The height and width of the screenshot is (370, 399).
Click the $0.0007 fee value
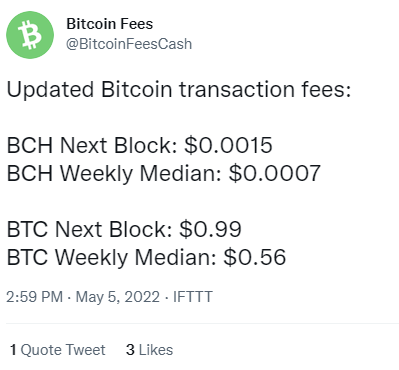(275, 174)
